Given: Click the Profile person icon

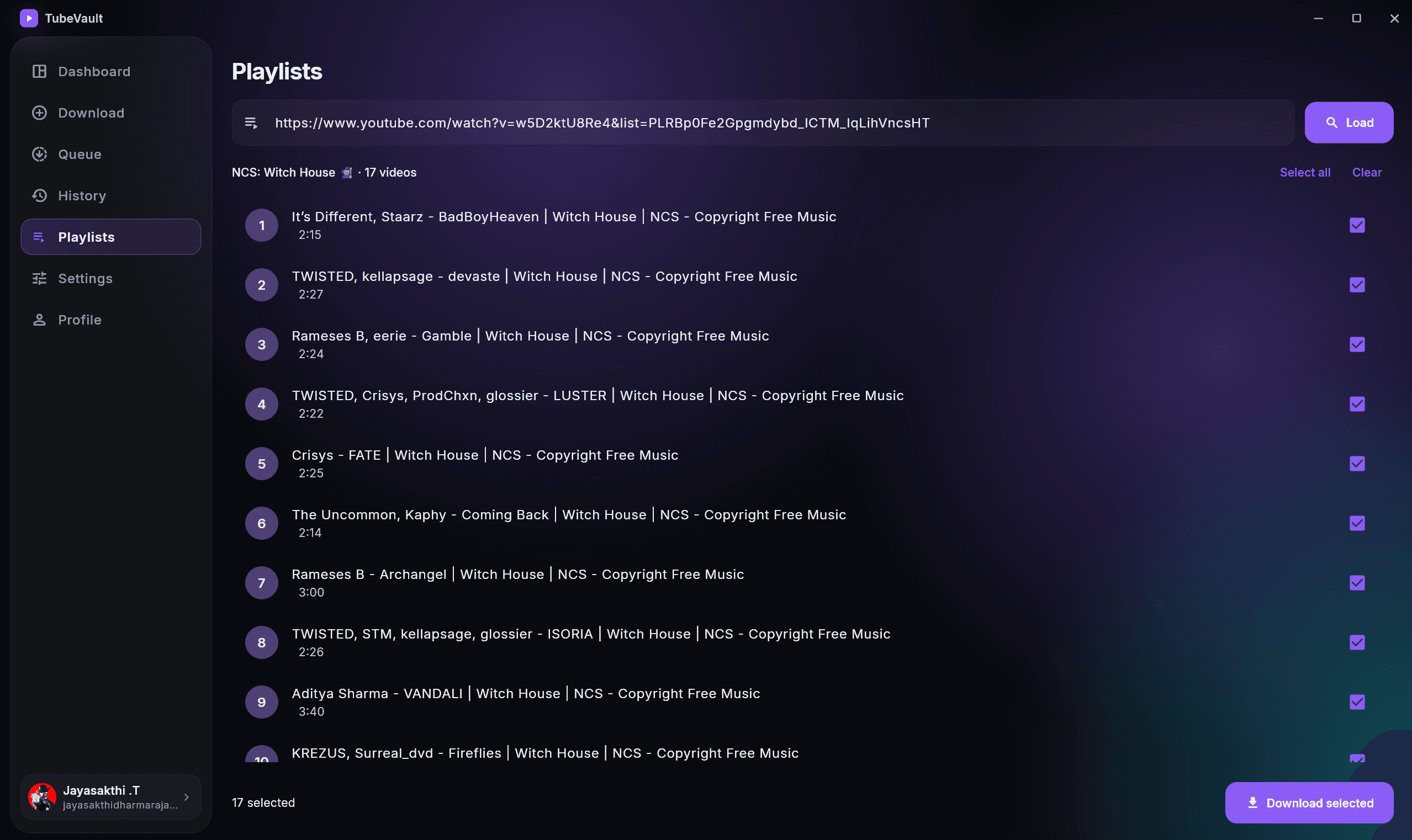Looking at the screenshot, I should tap(39, 320).
